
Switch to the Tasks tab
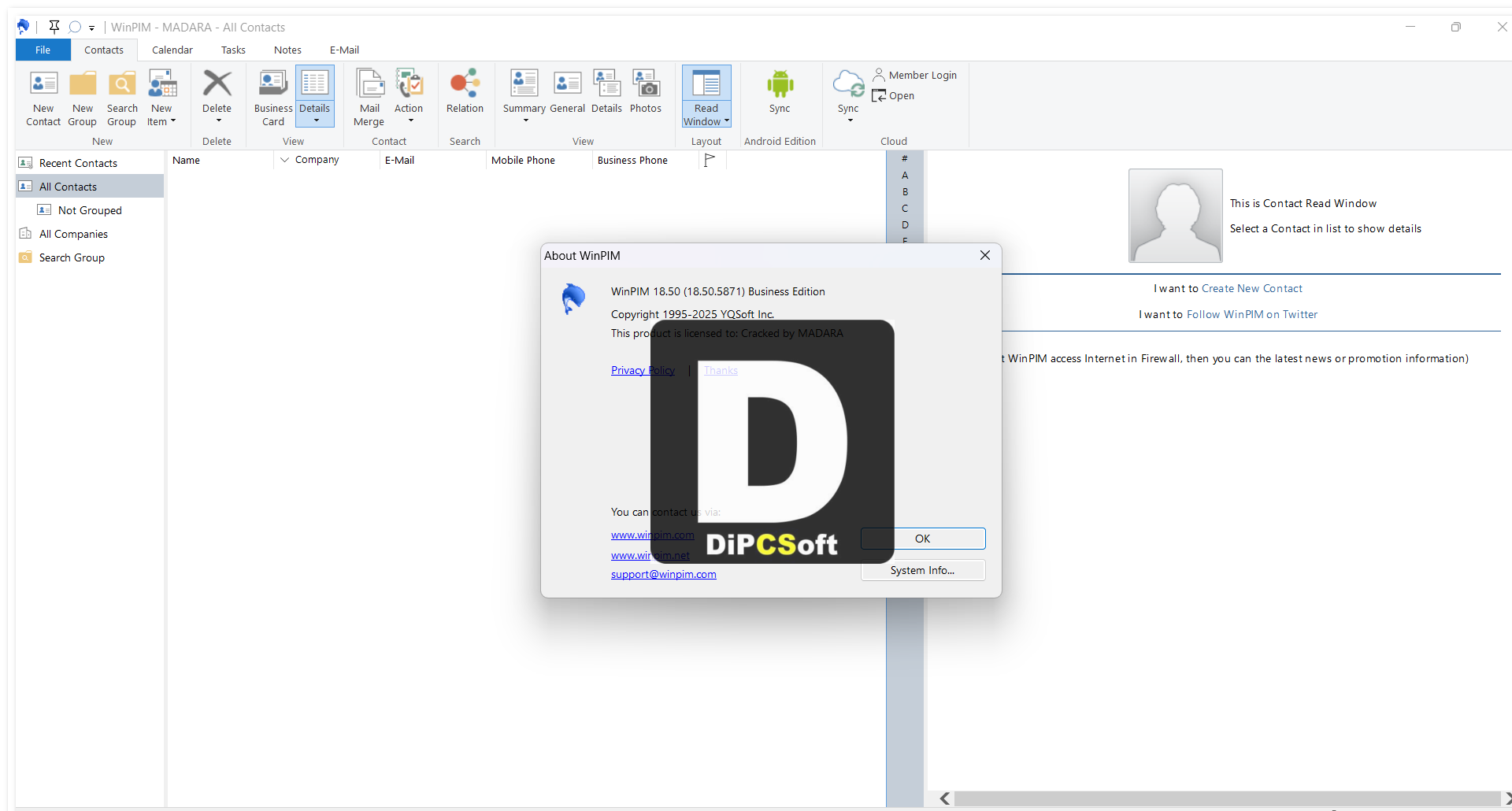click(233, 50)
